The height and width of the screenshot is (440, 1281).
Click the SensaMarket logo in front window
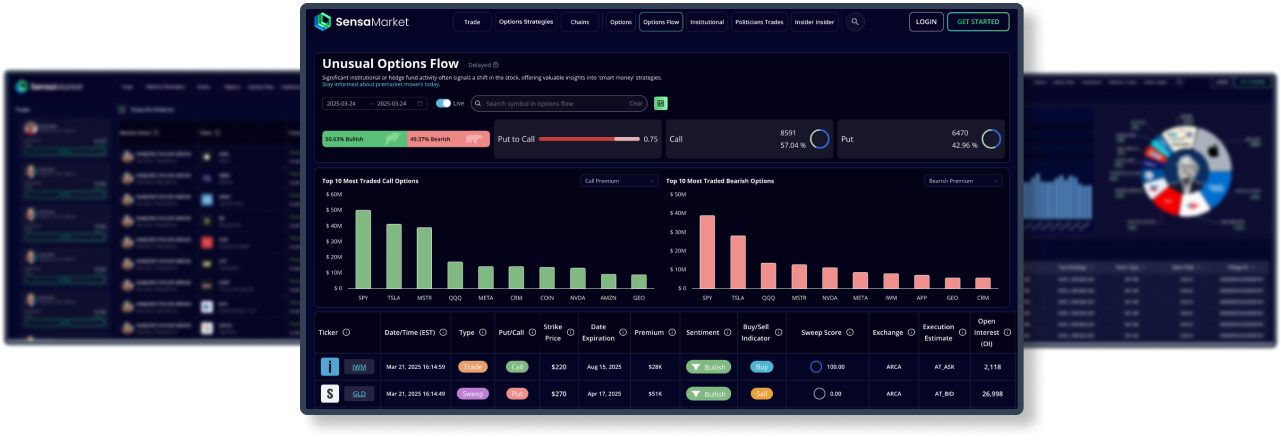pyautogui.click(x=361, y=21)
